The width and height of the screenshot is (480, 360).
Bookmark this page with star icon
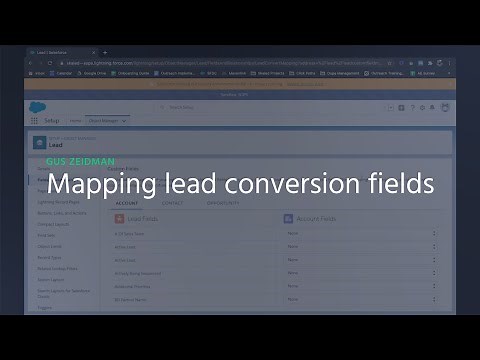click(x=389, y=63)
